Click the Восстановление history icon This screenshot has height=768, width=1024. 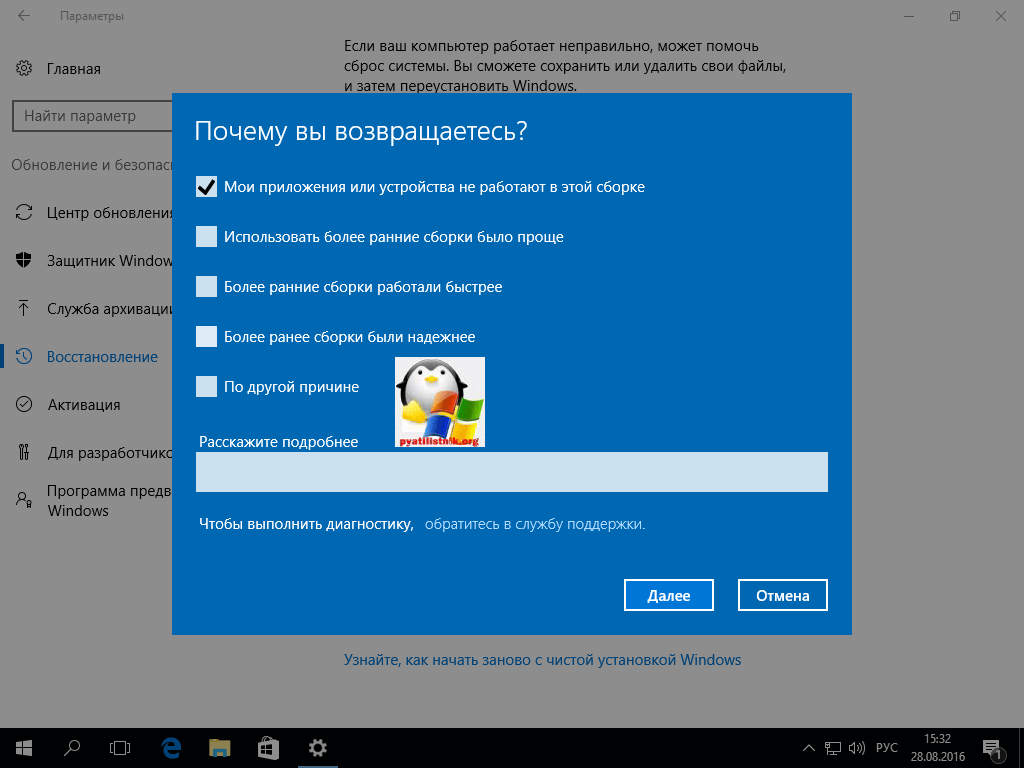point(24,357)
